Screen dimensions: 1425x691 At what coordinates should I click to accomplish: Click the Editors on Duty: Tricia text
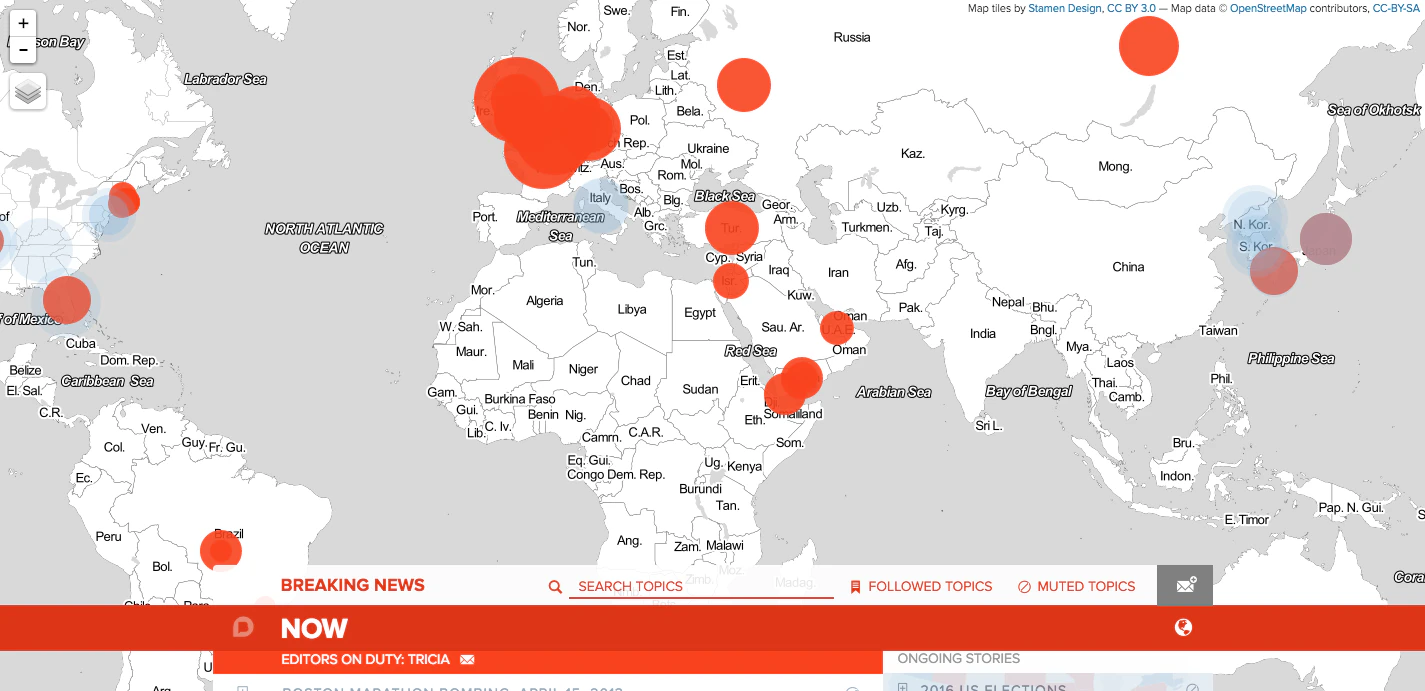click(365, 660)
